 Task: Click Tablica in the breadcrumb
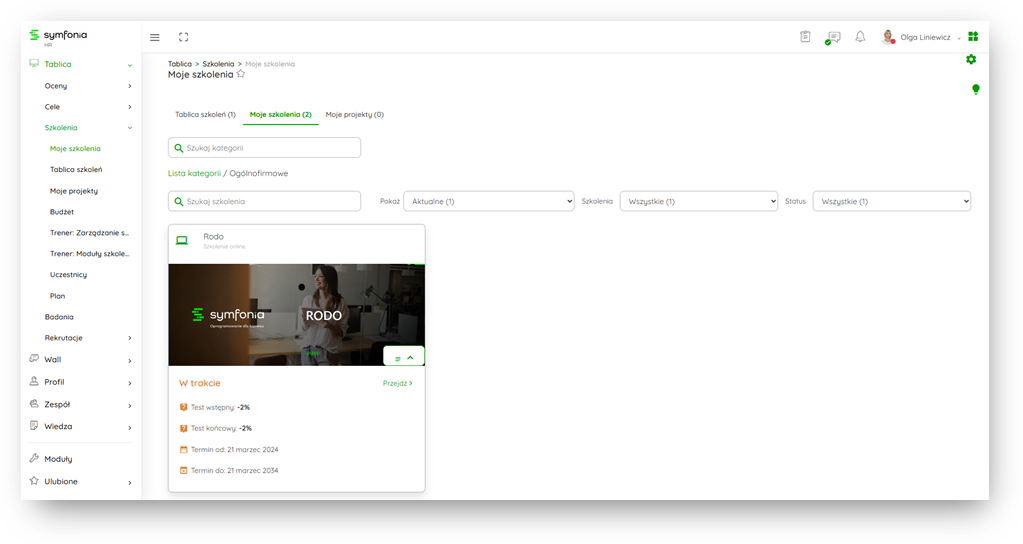[x=179, y=64]
